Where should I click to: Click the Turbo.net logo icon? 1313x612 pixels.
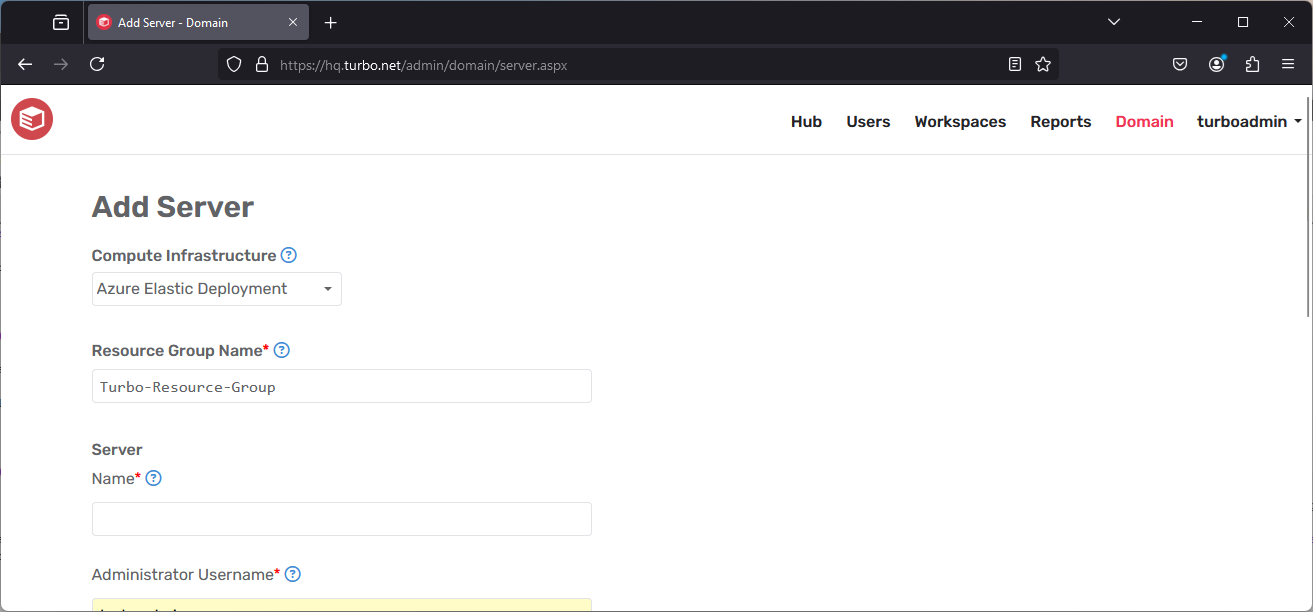pos(31,118)
